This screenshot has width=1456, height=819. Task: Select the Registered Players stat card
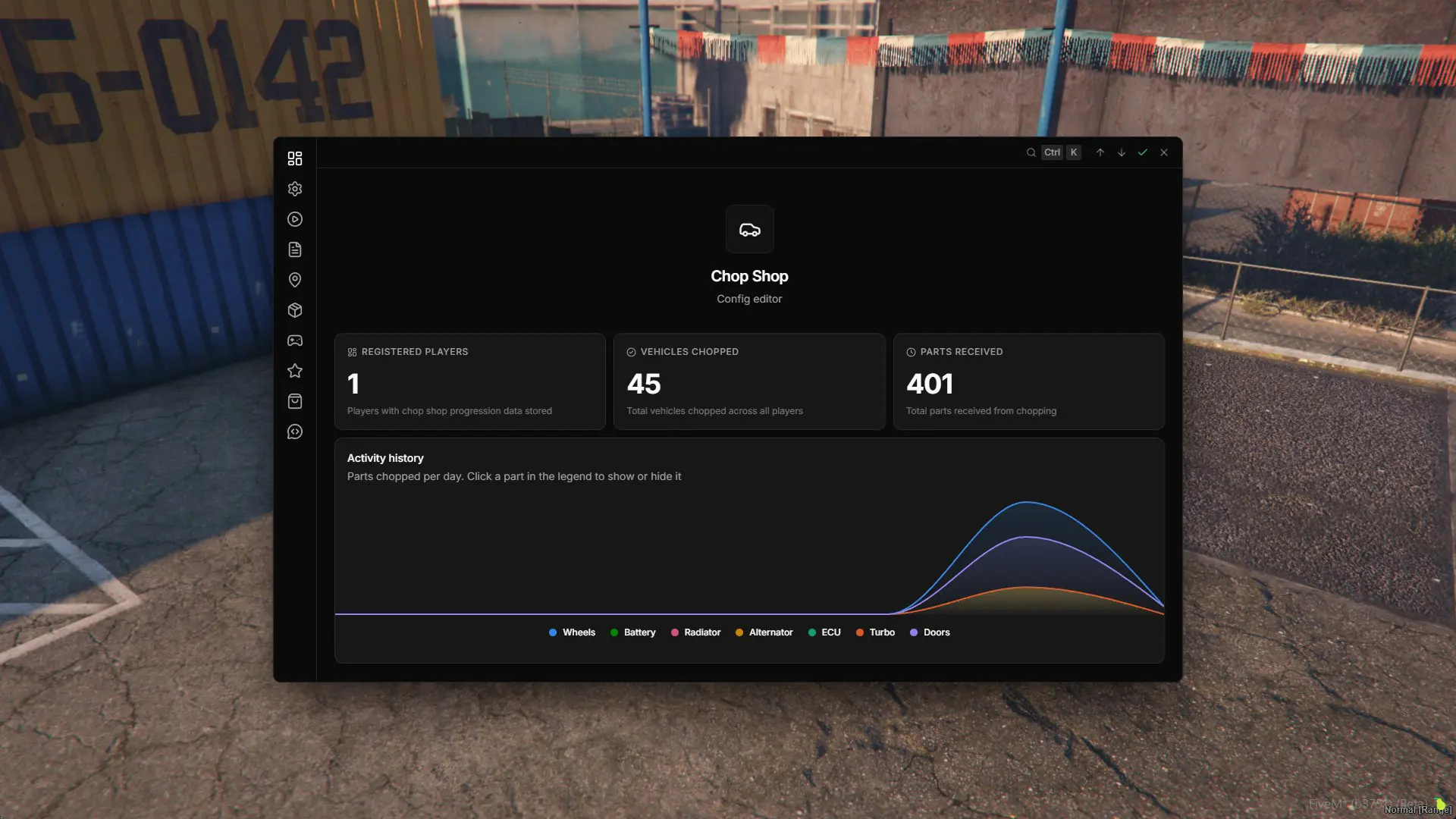470,381
